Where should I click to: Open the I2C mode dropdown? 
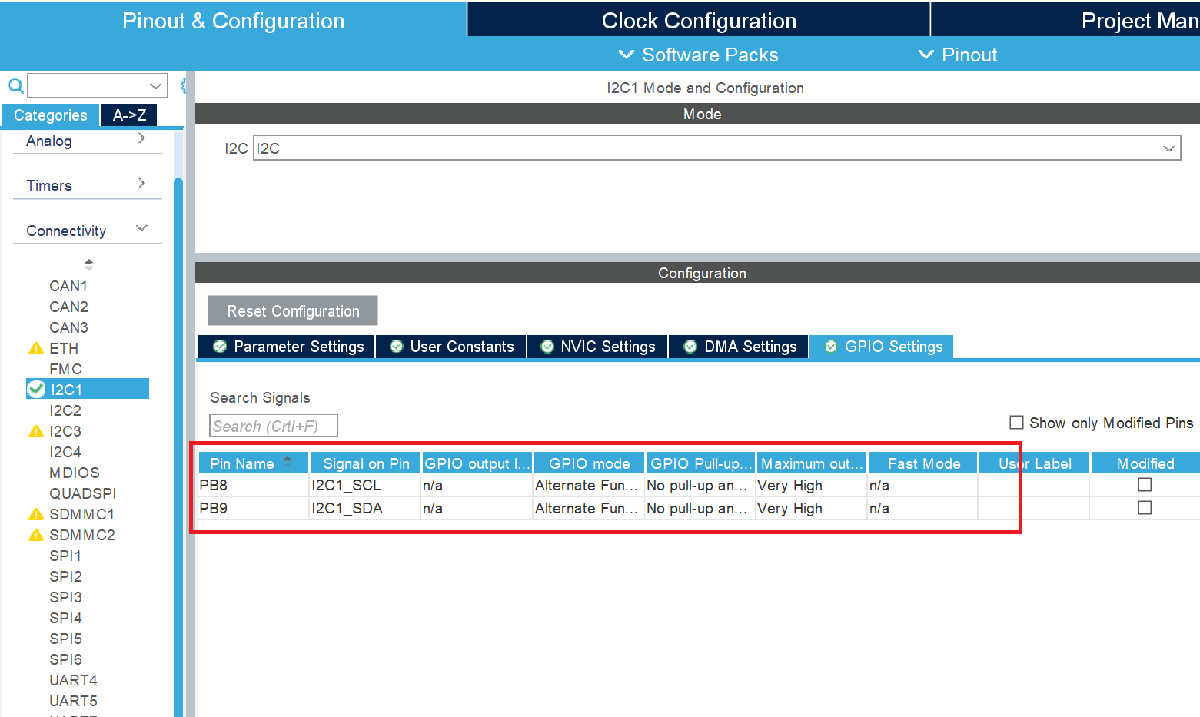click(1168, 147)
